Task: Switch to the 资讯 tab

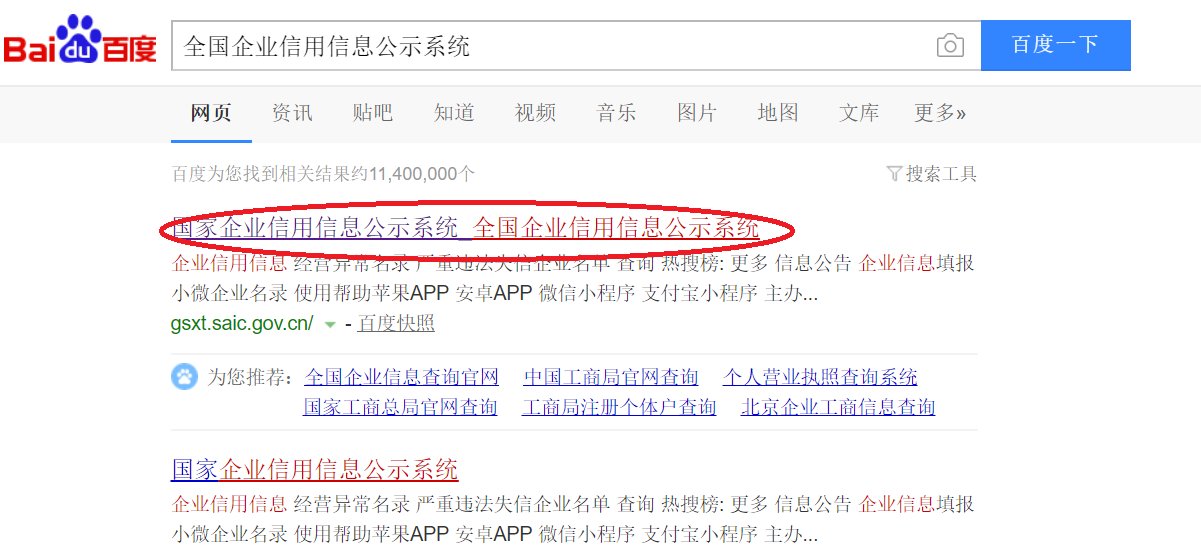Action: 292,113
